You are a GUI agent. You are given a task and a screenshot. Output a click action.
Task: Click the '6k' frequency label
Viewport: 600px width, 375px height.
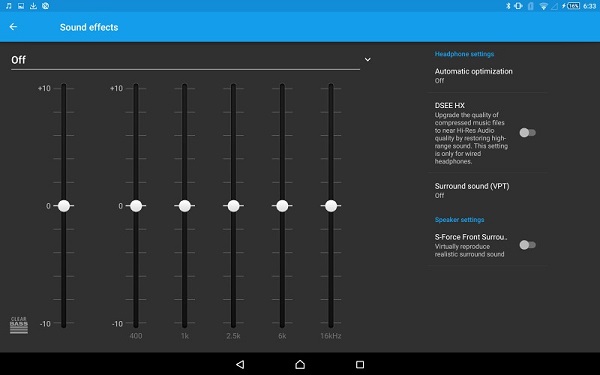282,336
